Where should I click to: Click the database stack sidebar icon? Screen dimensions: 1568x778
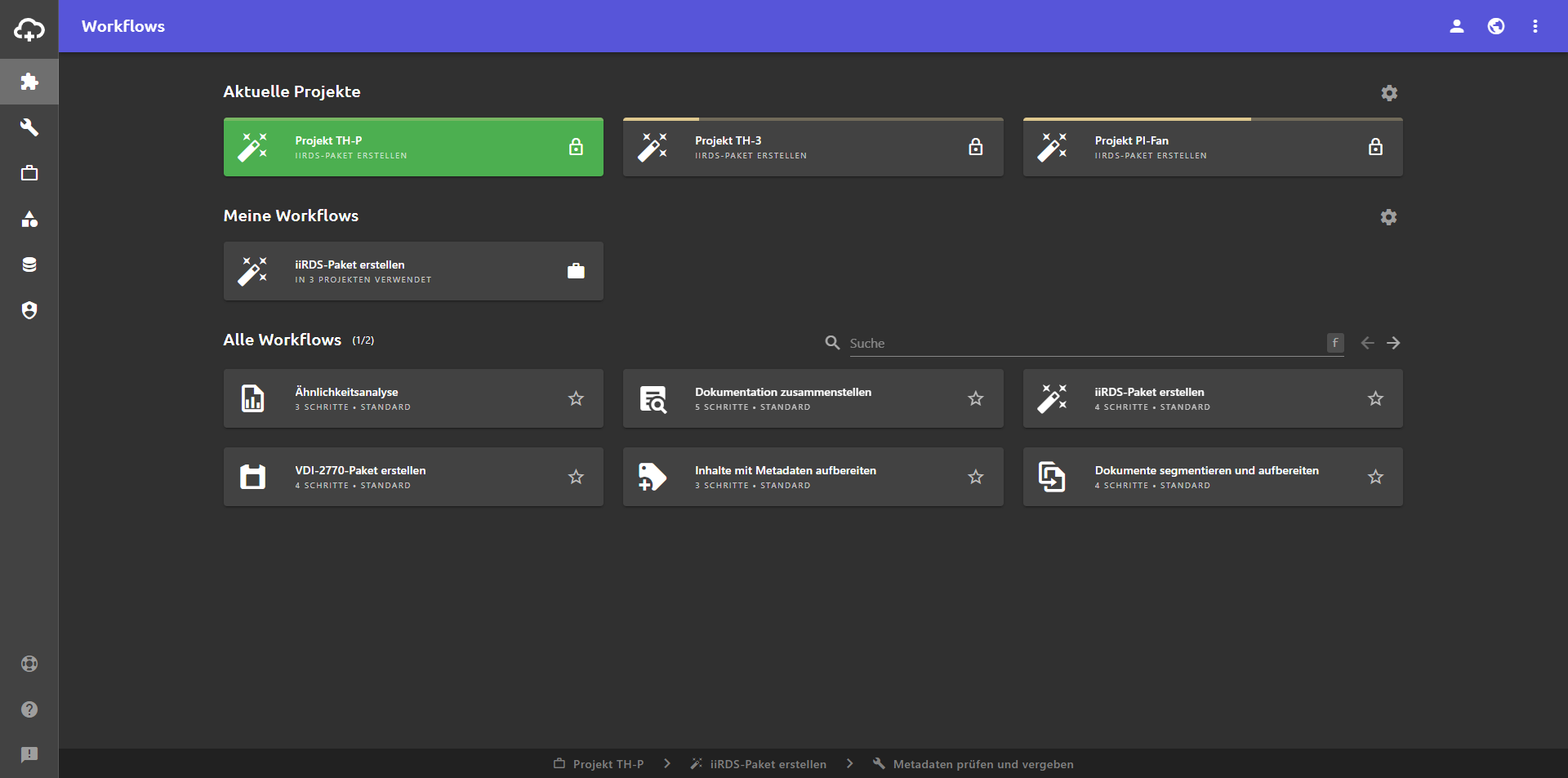pyautogui.click(x=29, y=265)
